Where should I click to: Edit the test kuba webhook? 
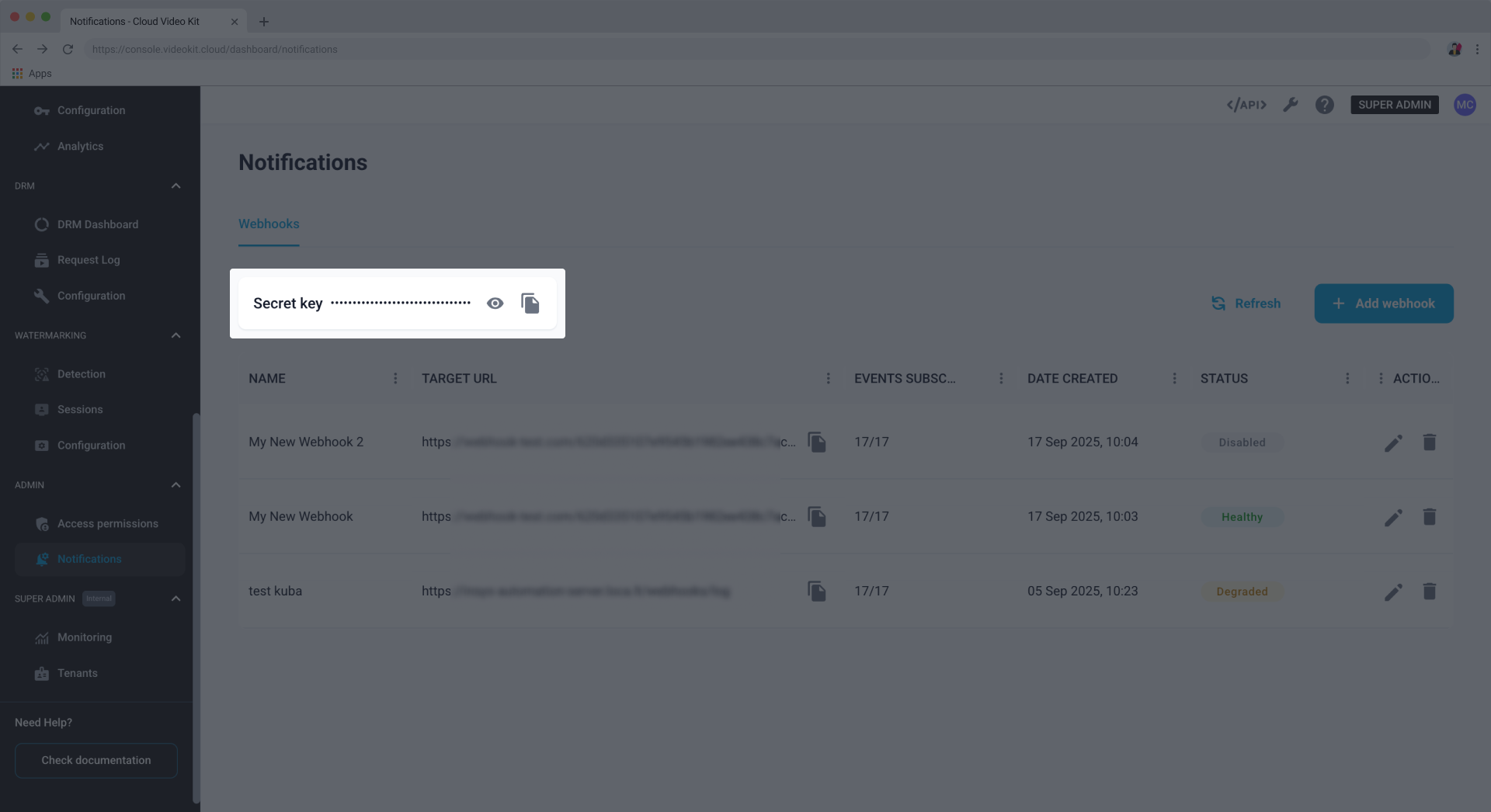[x=1392, y=591]
